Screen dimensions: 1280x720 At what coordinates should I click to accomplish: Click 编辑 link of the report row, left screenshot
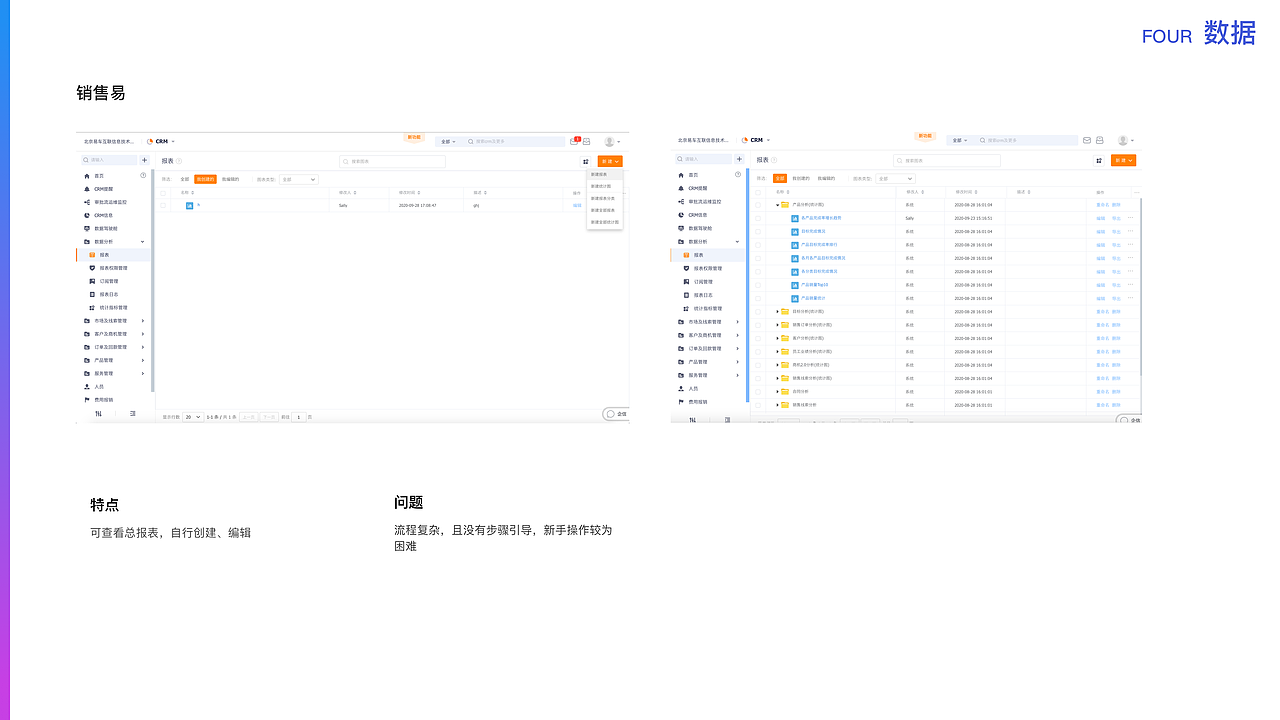click(577, 205)
